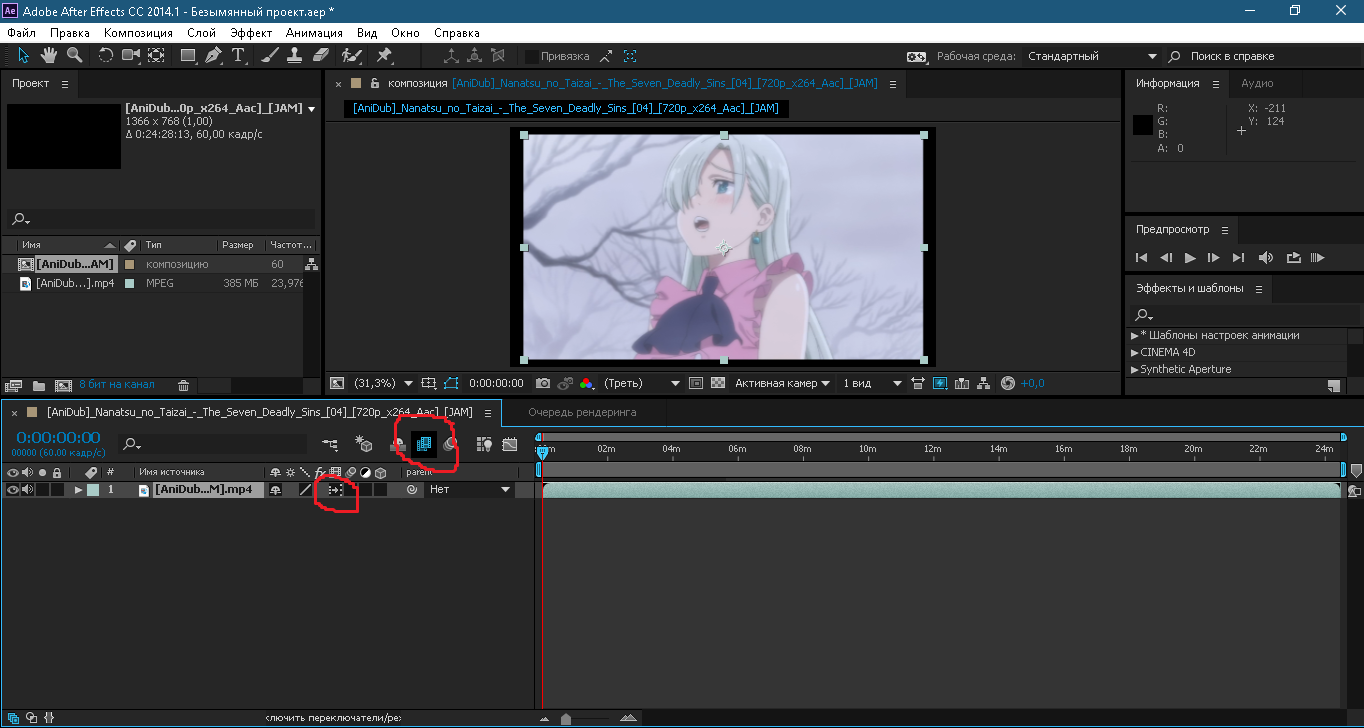Switch to the Аудио tab
The width and height of the screenshot is (1364, 728).
click(x=1257, y=83)
